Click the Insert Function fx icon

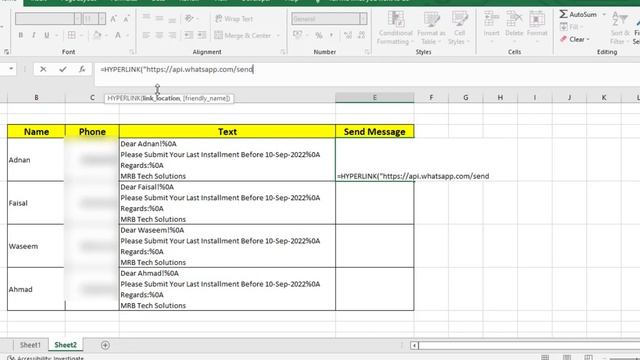pyautogui.click(x=82, y=69)
